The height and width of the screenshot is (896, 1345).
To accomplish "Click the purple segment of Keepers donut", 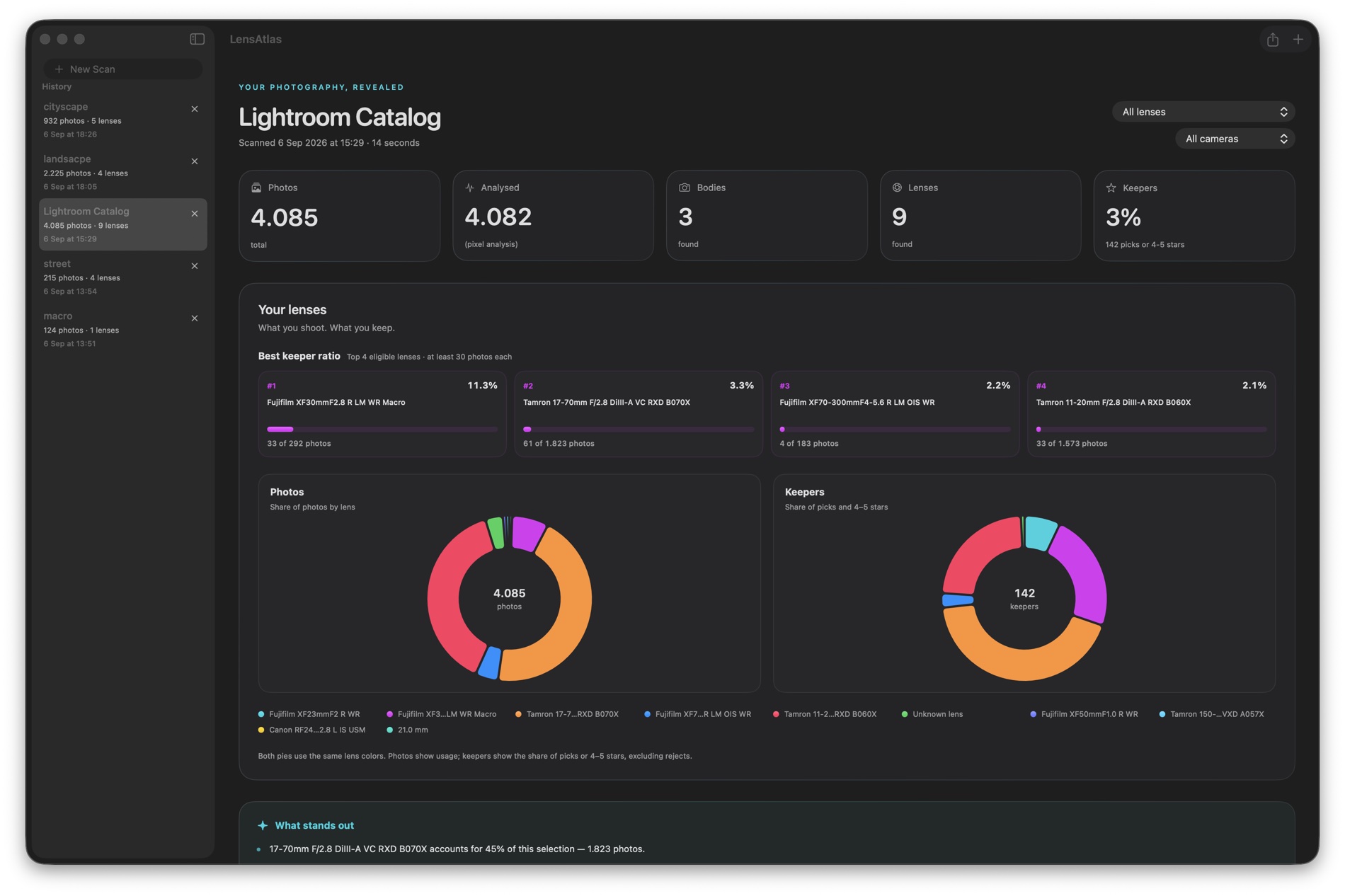I will 1083,573.
